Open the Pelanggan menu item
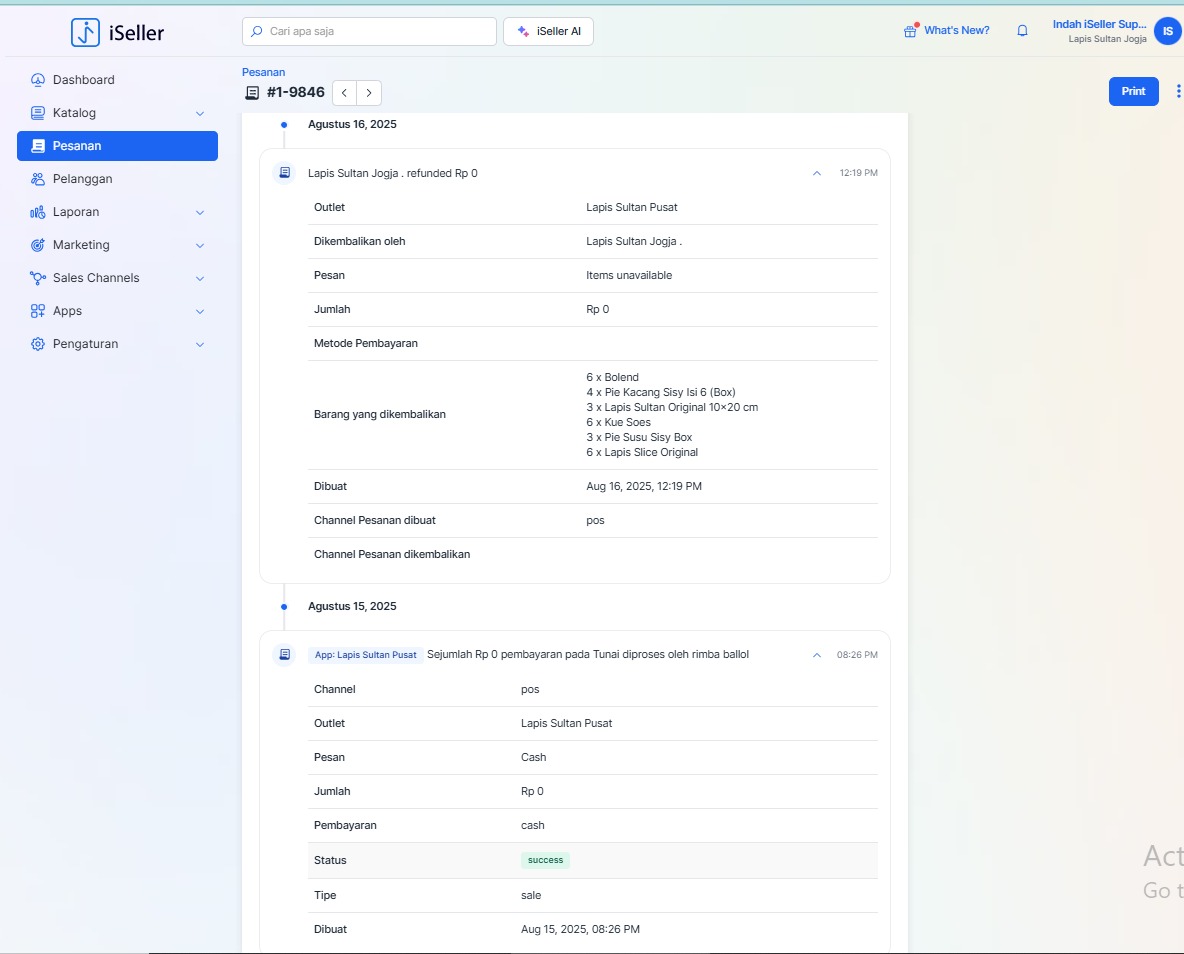 point(117,179)
